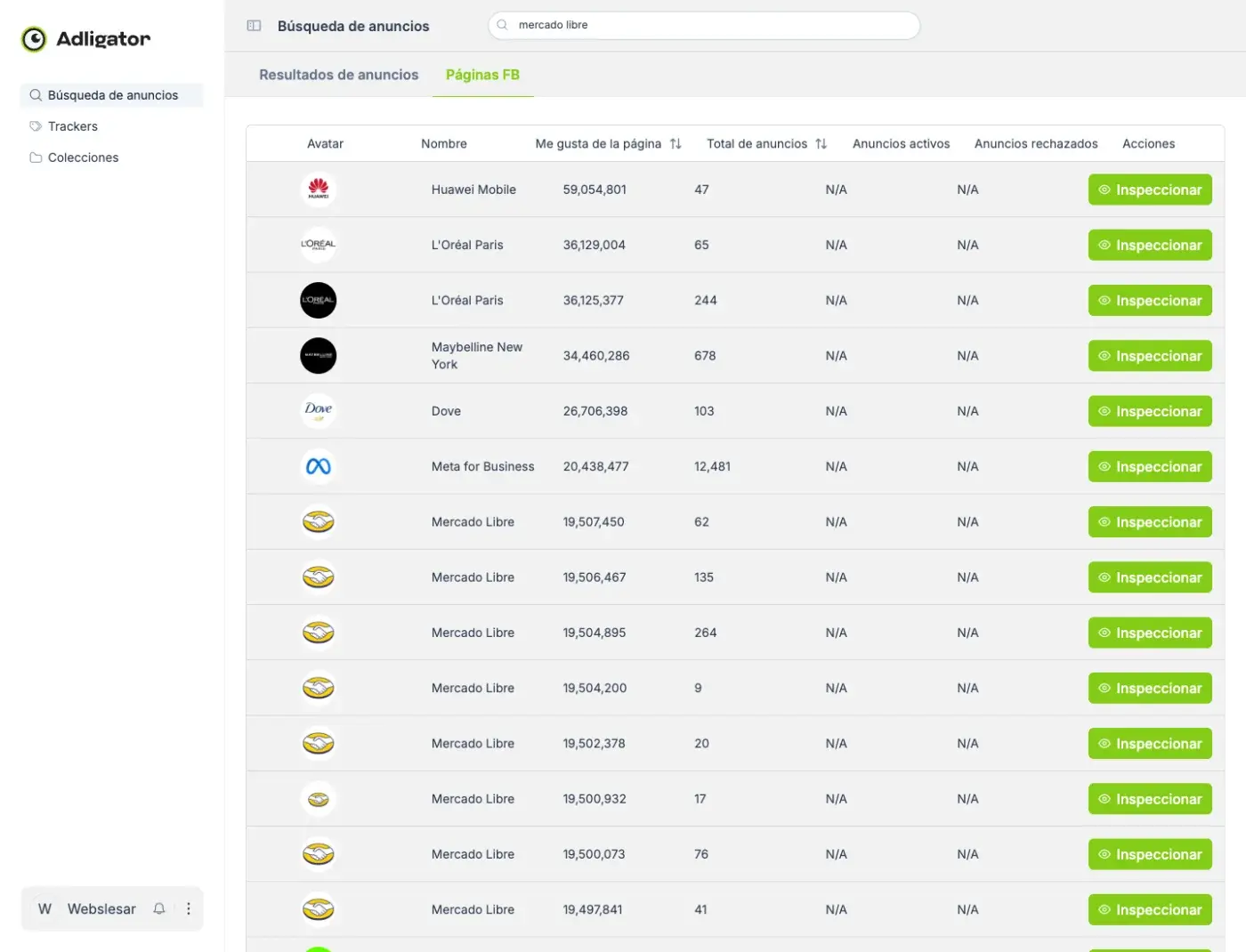Inspect Mercado Libre with 264 ads
The height and width of the screenshot is (952, 1246).
[x=1150, y=633]
